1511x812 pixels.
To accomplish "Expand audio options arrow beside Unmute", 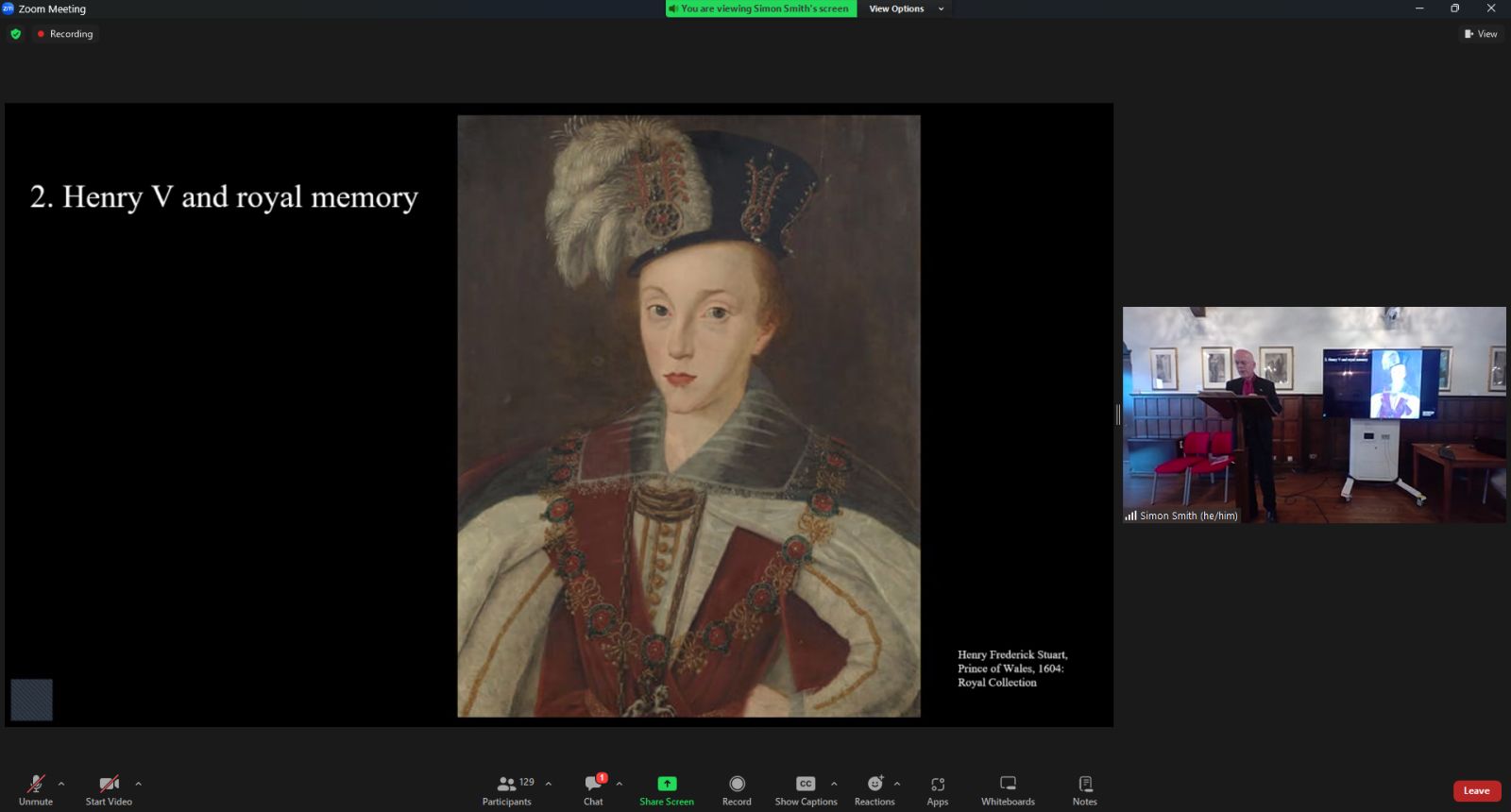I will 61,784.
